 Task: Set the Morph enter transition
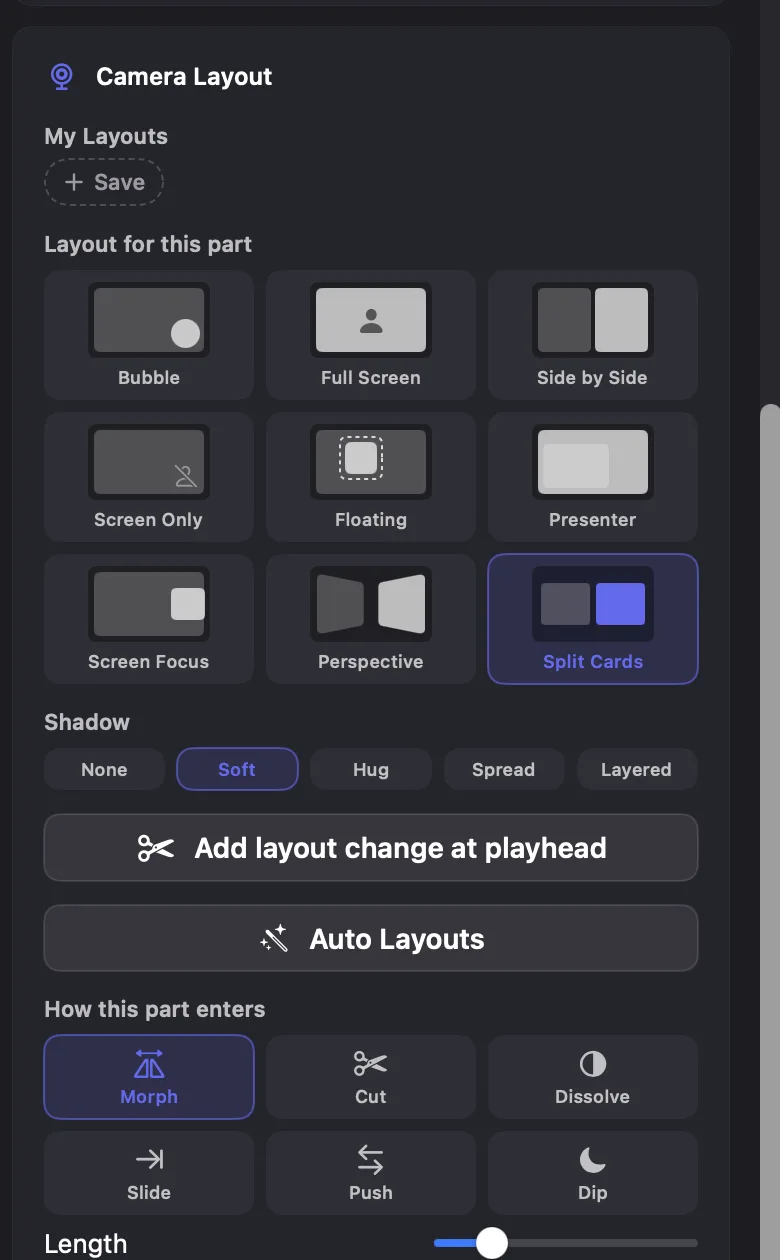[149, 1076]
